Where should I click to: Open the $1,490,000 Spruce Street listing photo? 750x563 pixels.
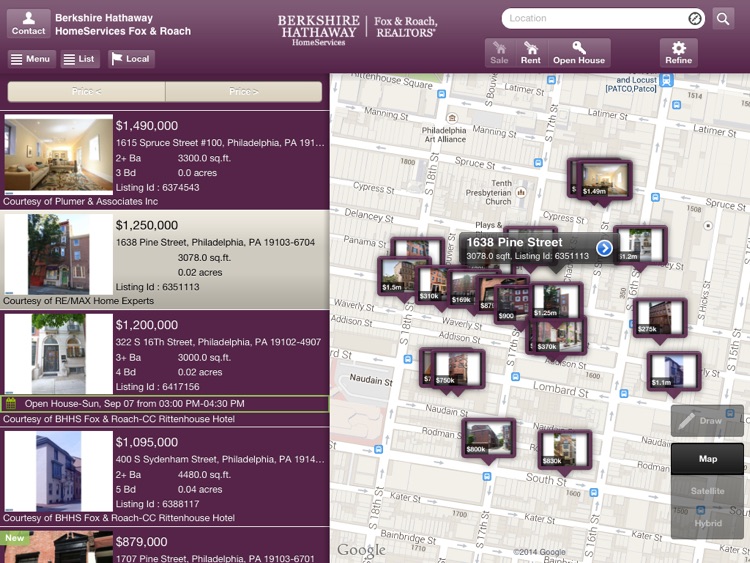pyautogui.click(x=58, y=155)
